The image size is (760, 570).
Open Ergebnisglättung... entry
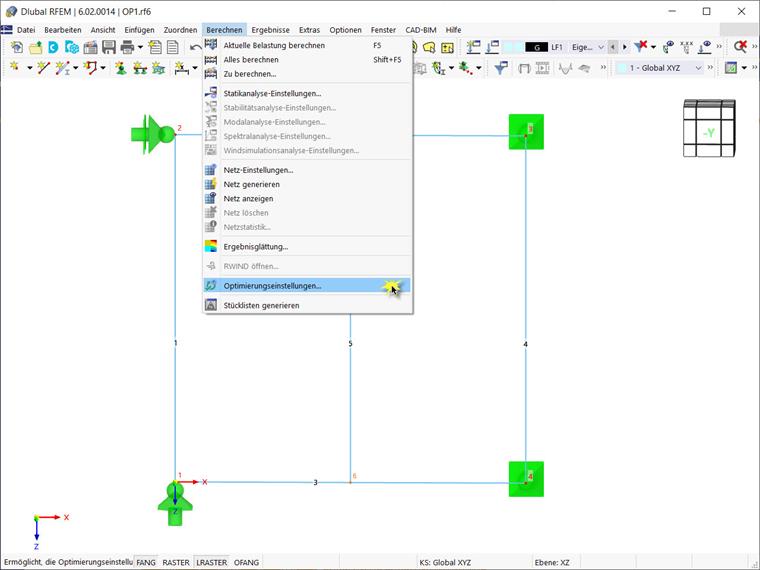307,246
